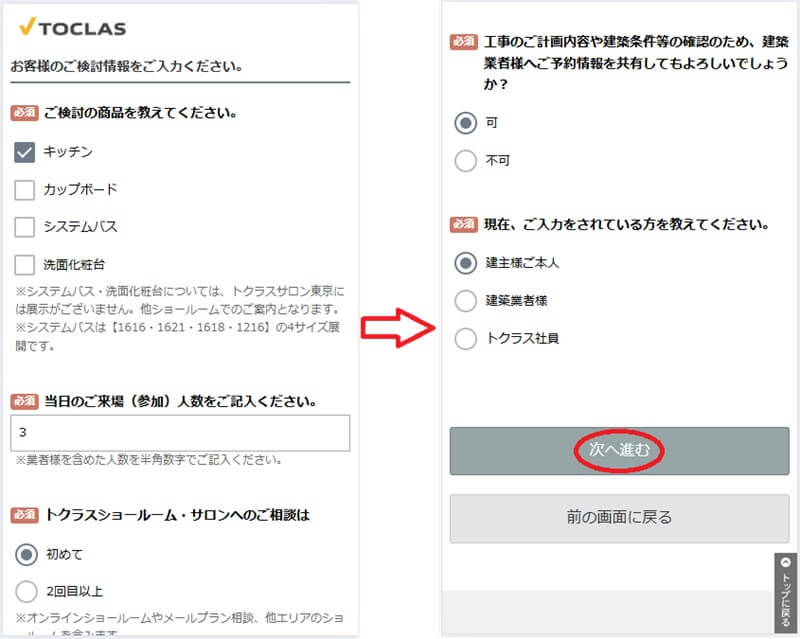Click the 必須 badge beside ご検討の商品
This screenshot has height=639, width=800.
pyautogui.click(x=24, y=113)
